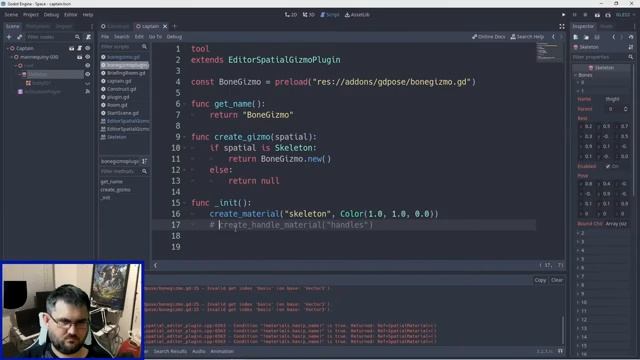Toggle alphabetical sorting of methods list
640x360 pixels.
pos(144,161)
